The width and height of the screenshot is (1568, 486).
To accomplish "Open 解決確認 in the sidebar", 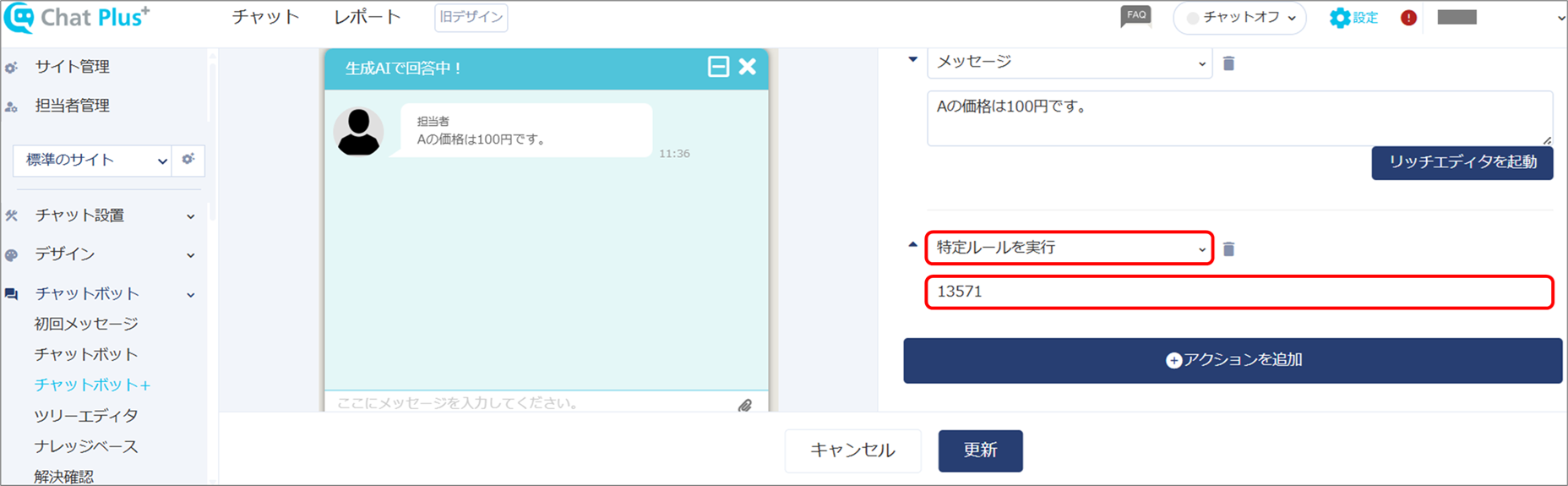I will (x=64, y=477).
